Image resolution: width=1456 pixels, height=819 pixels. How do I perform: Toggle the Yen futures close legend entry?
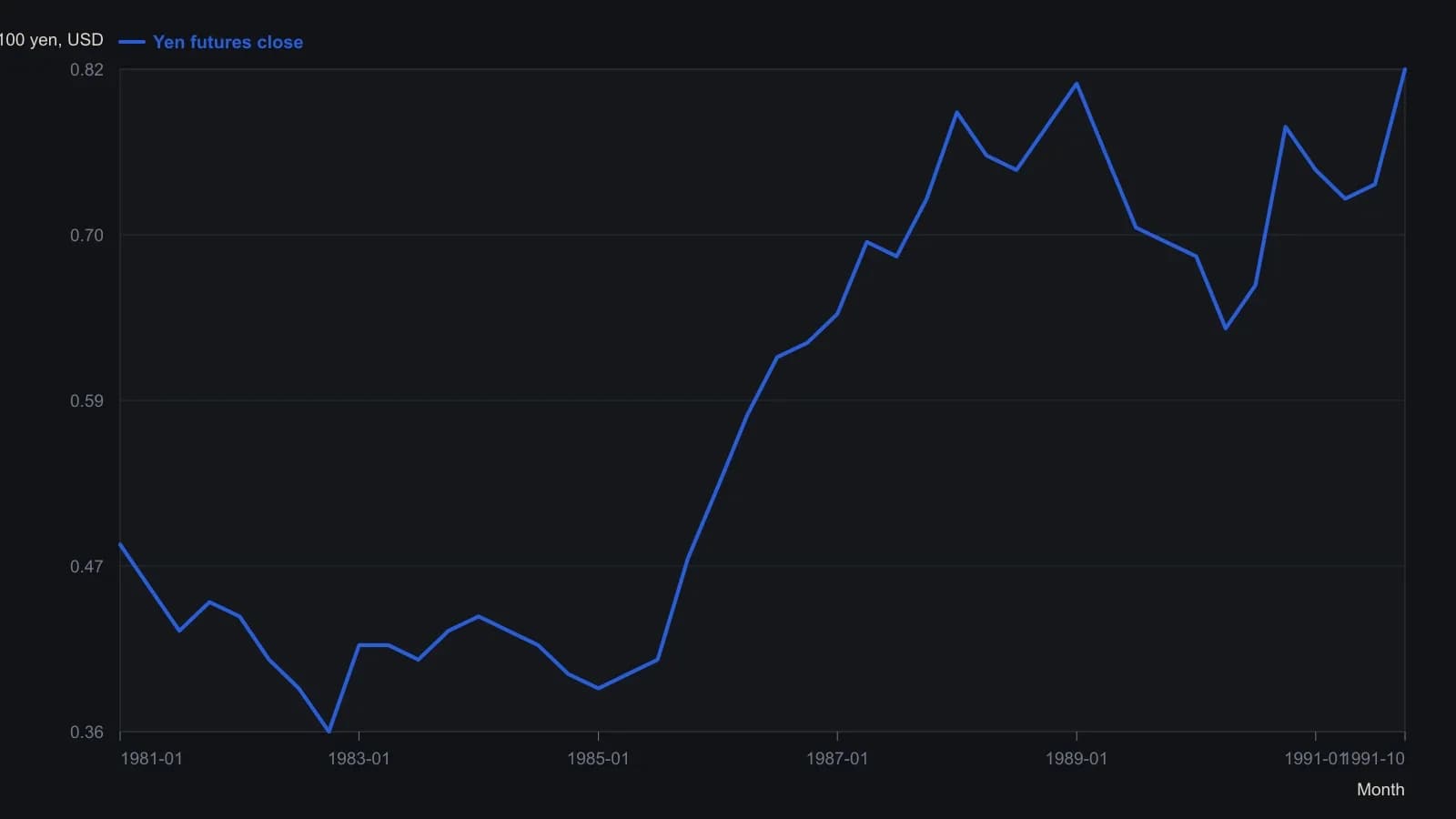[211, 42]
